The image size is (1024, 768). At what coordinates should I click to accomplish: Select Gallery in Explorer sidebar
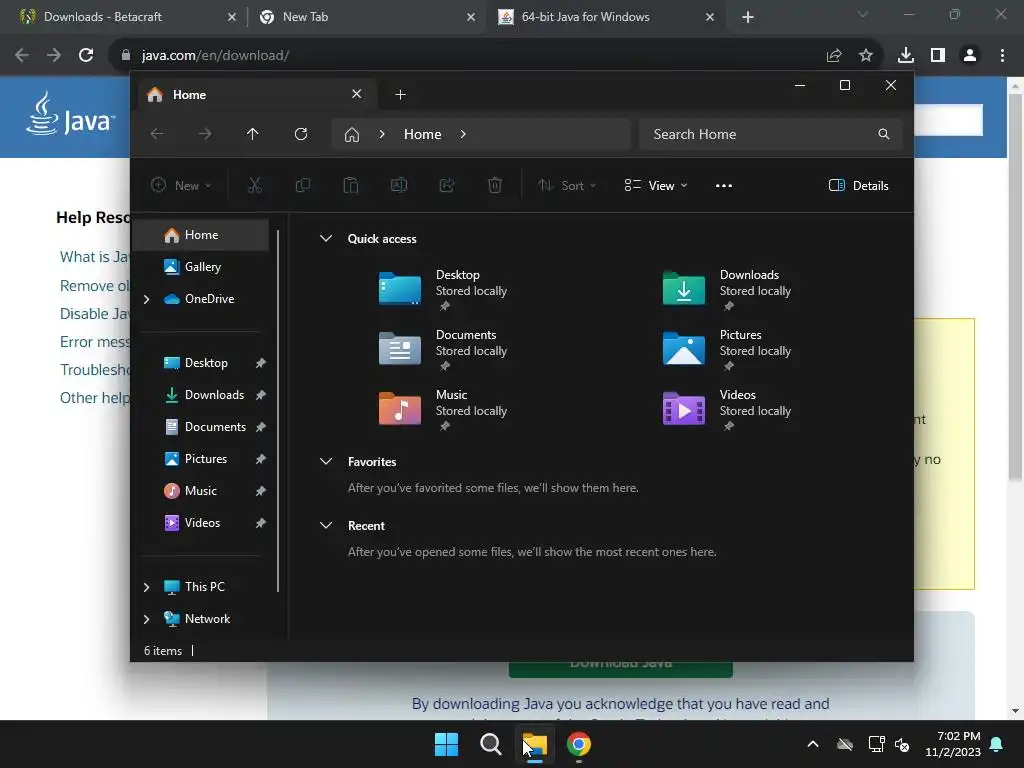(202, 266)
